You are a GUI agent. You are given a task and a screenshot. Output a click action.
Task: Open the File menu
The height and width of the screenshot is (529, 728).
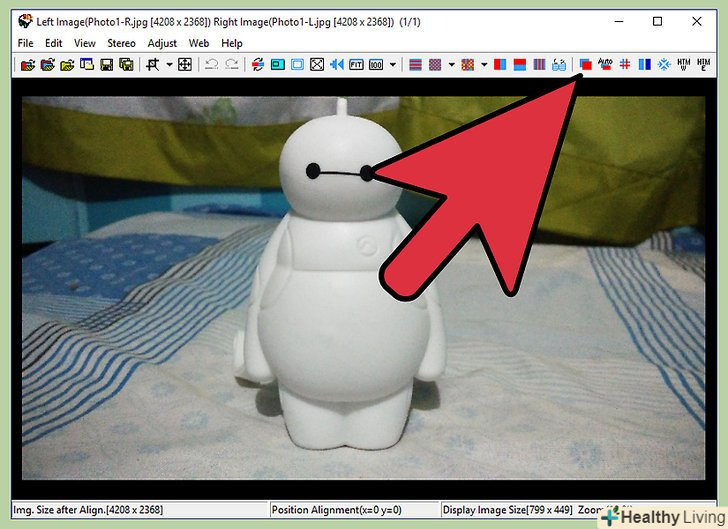click(26, 43)
